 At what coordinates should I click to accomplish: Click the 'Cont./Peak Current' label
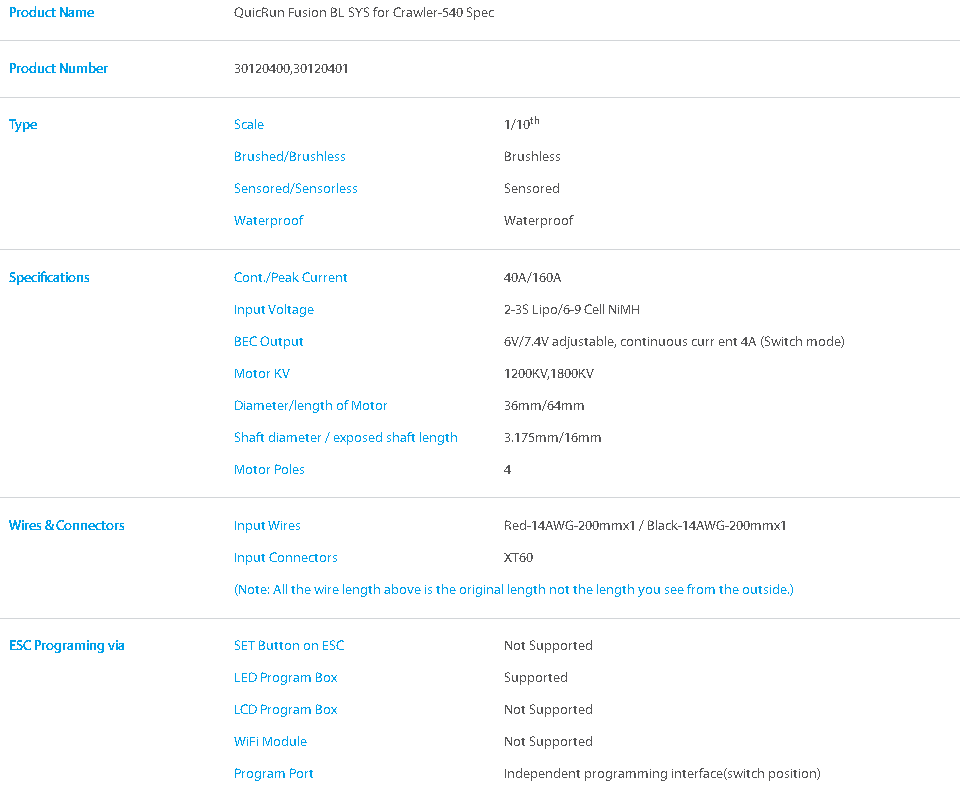click(x=290, y=278)
